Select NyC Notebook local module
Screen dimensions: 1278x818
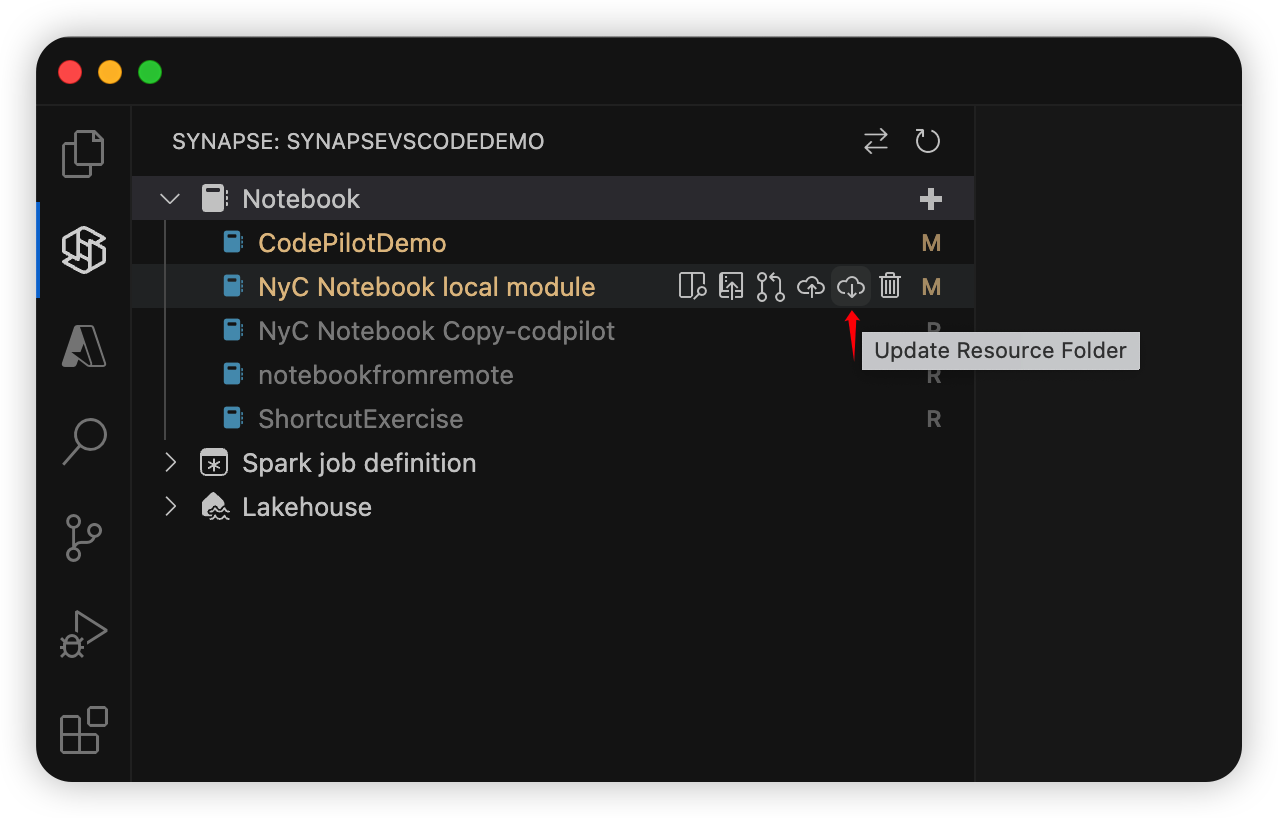(427, 287)
